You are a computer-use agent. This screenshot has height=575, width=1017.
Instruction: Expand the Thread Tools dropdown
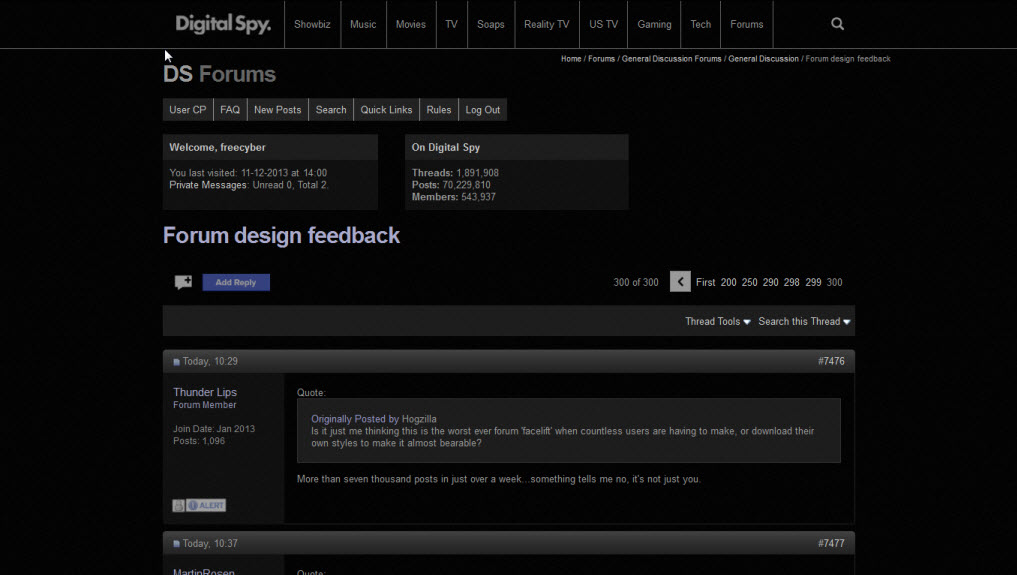[717, 322]
